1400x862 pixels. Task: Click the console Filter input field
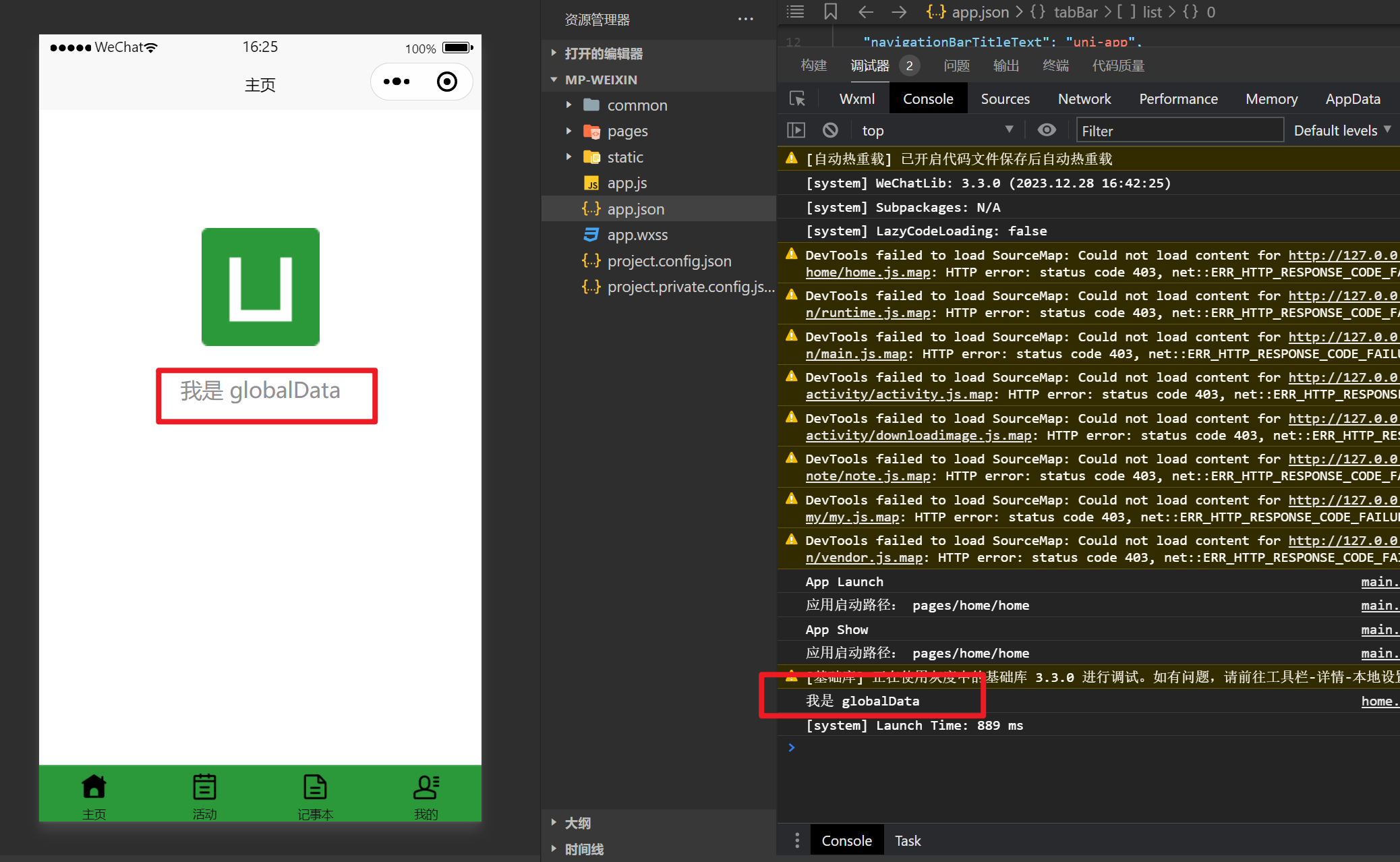pyautogui.click(x=1179, y=130)
